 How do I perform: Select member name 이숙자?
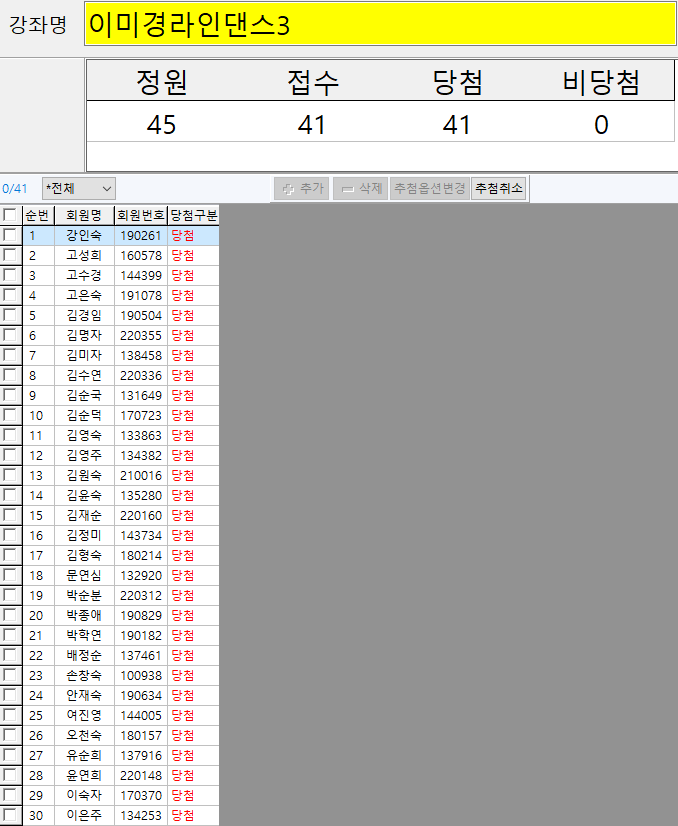pos(84,796)
